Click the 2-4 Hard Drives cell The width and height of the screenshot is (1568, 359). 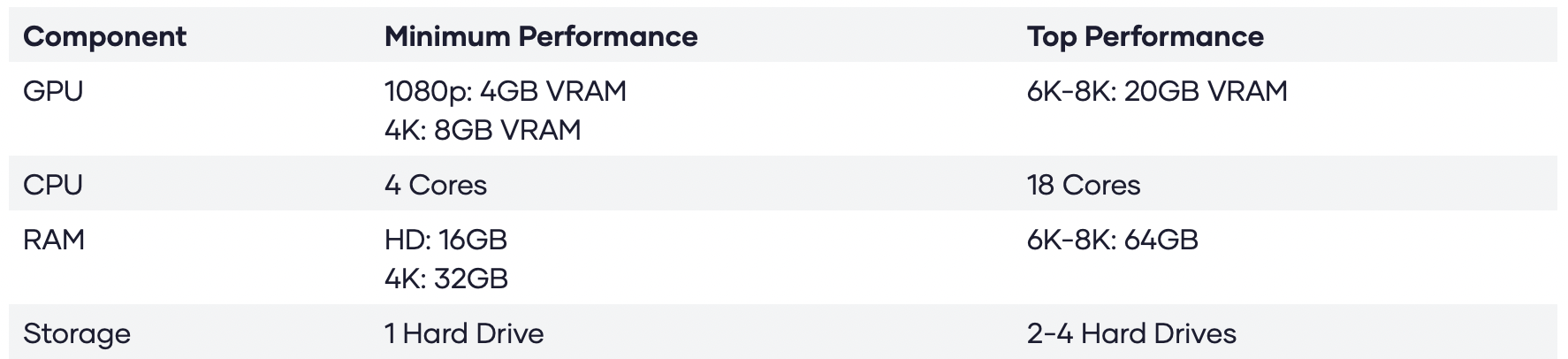point(1130,333)
